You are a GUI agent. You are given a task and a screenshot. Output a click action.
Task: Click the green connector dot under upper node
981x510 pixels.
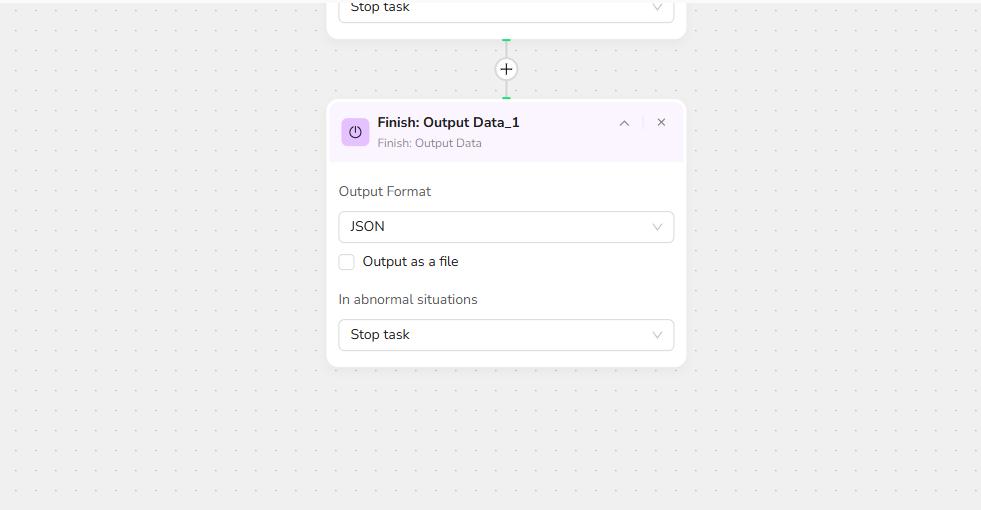pos(506,40)
